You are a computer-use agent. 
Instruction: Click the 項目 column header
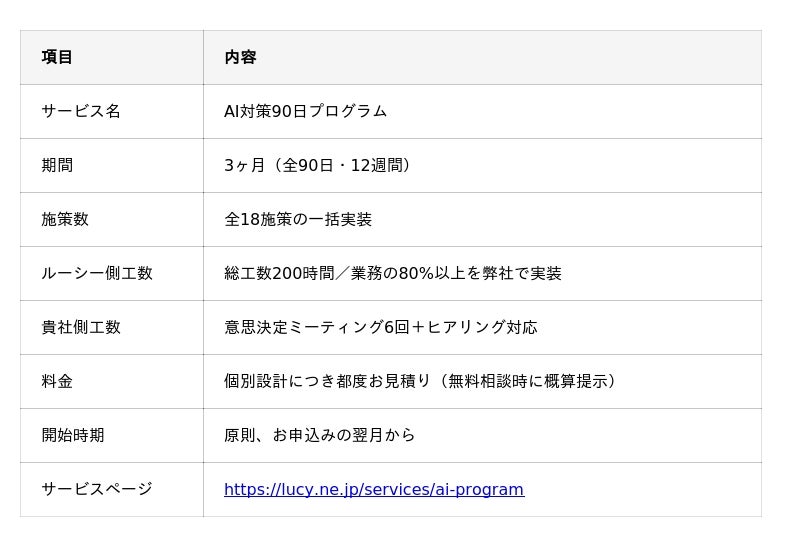pos(57,57)
